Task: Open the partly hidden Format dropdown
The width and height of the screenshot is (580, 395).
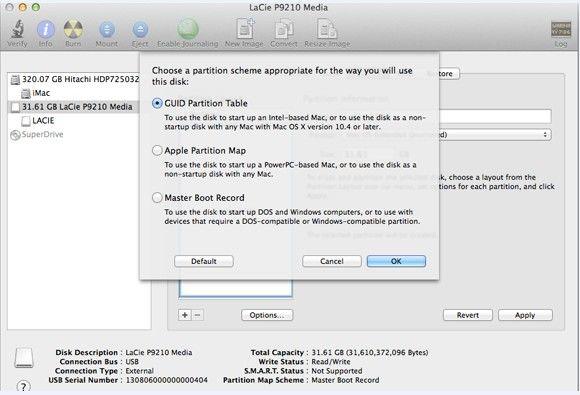Action: point(495,135)
